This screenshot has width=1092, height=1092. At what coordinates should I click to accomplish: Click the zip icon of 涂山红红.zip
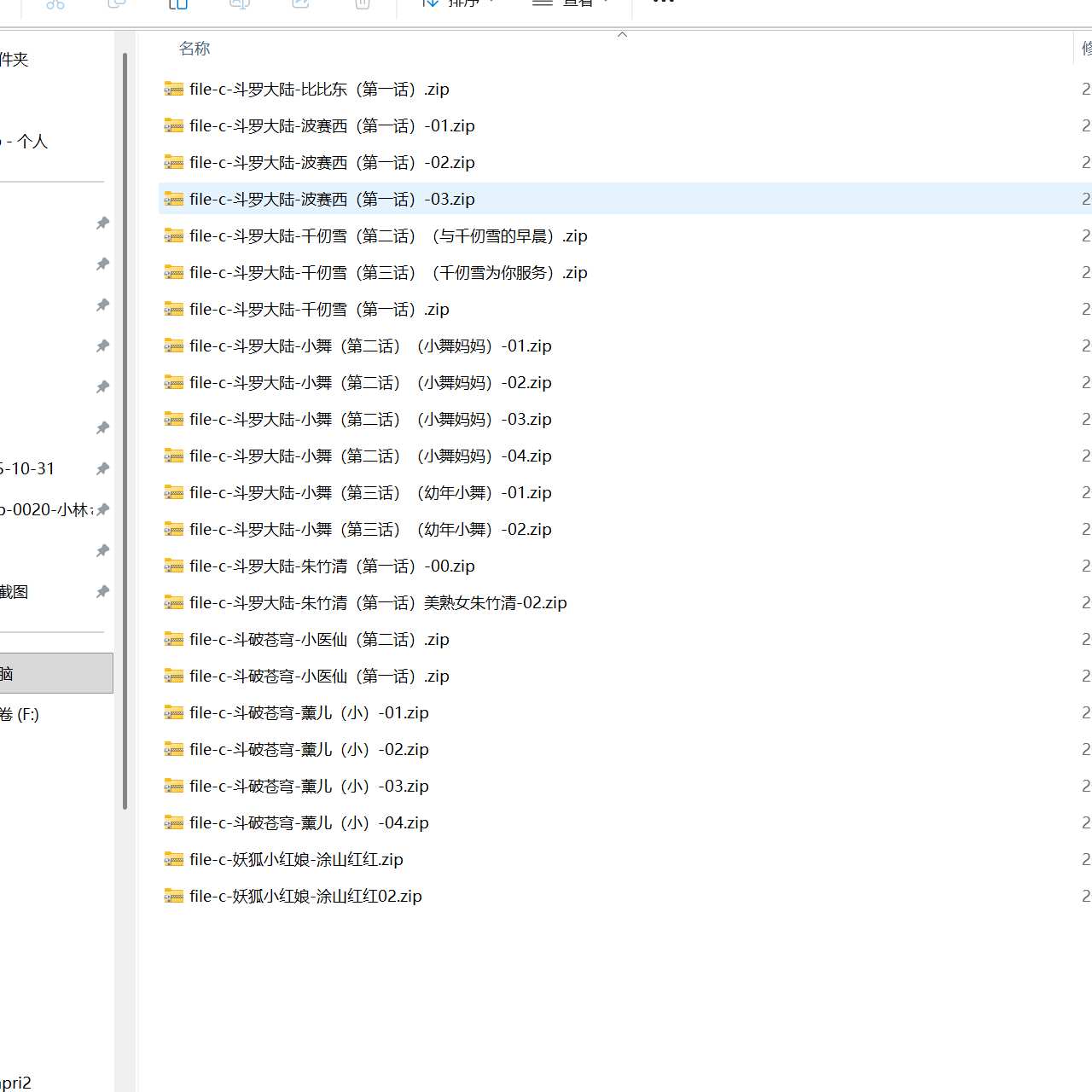pyautogui.click(x=174, y=859)
